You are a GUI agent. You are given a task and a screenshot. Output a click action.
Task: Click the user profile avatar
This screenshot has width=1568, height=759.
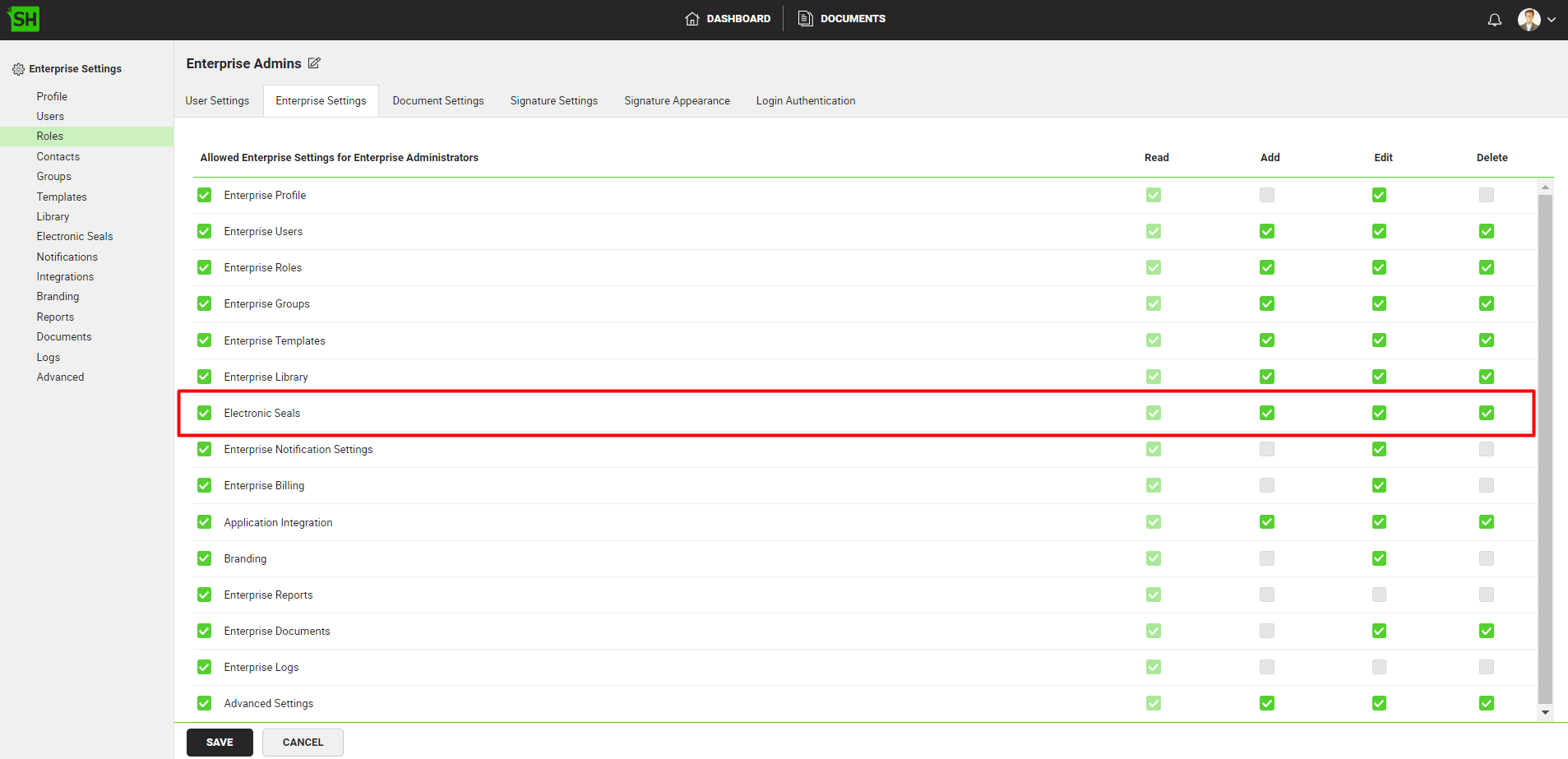(1529, 20)
